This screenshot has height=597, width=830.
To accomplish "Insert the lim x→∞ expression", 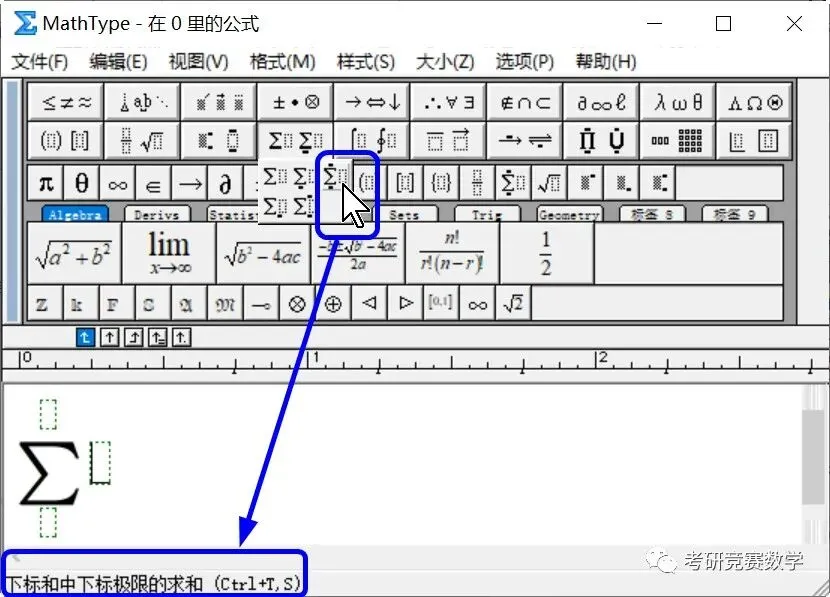I will [x=169, y=254].
